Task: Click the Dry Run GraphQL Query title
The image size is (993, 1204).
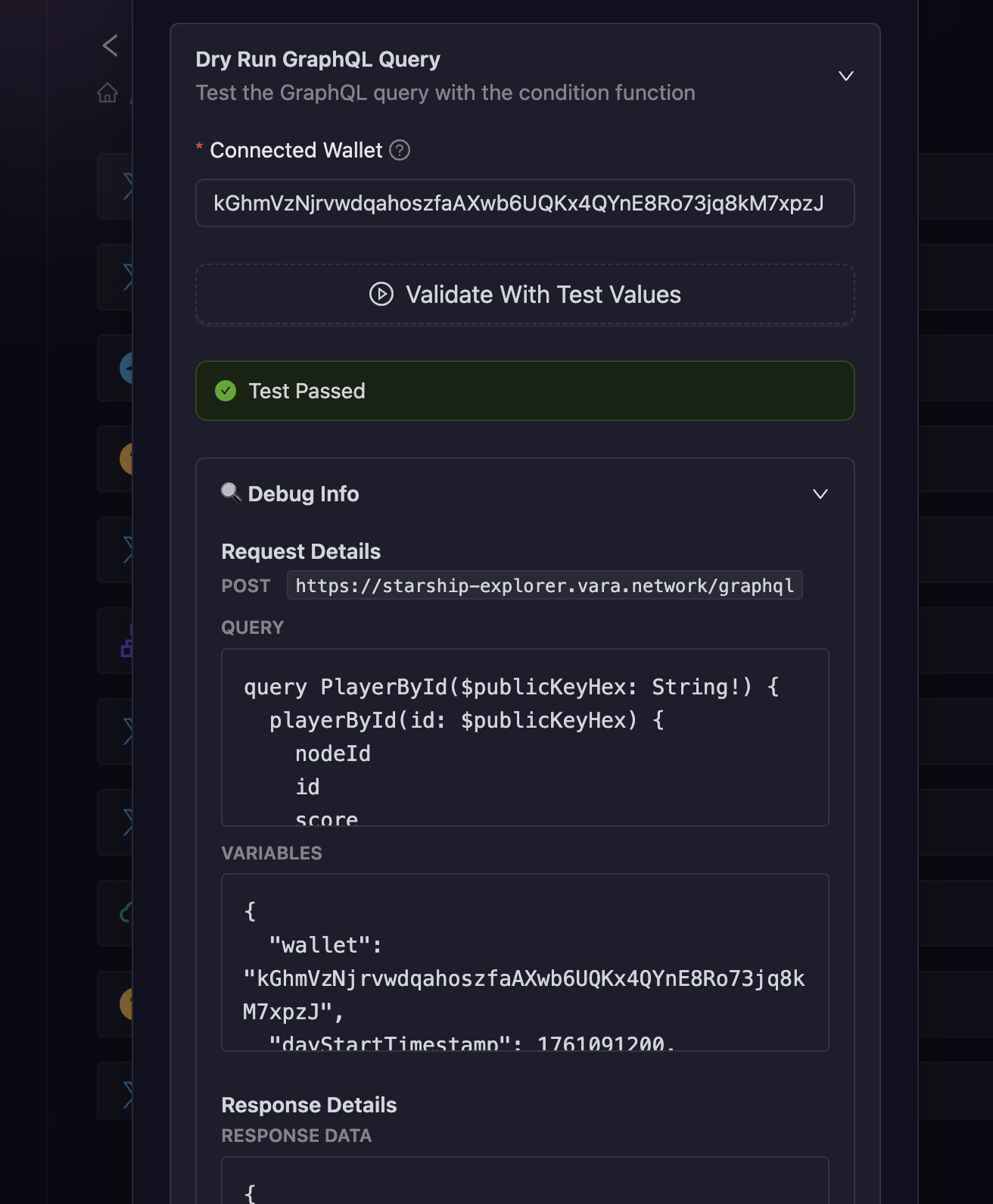Action: point(318,59)
